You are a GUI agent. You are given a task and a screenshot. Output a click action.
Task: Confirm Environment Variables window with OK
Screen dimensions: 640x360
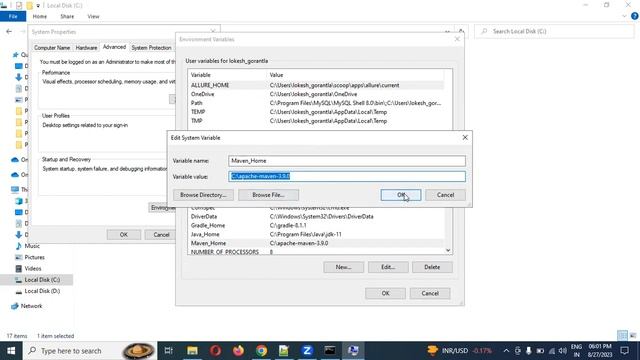coord(385,293)
